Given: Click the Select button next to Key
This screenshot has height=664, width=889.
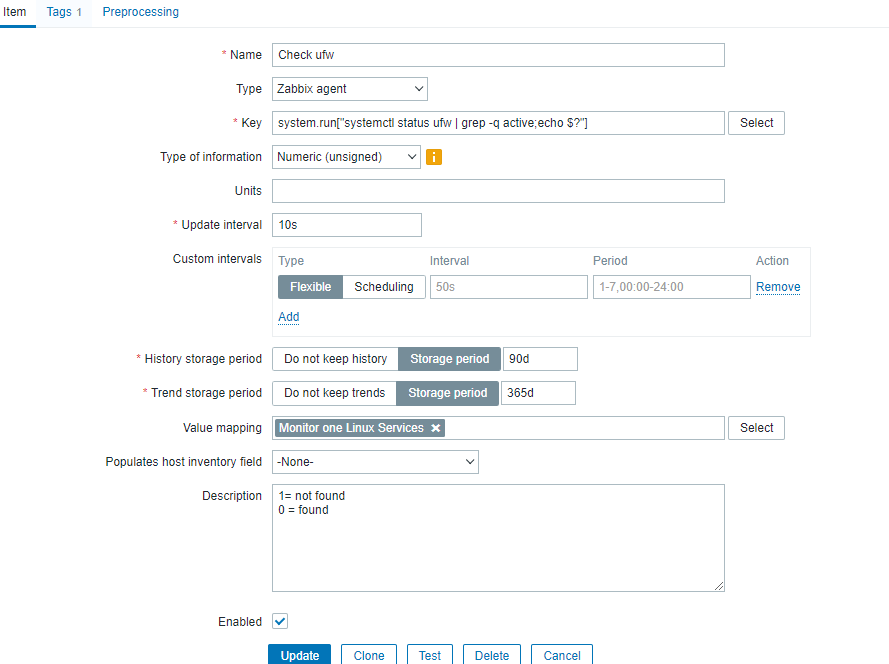Looking at the screenshot, I should (755, 123).
